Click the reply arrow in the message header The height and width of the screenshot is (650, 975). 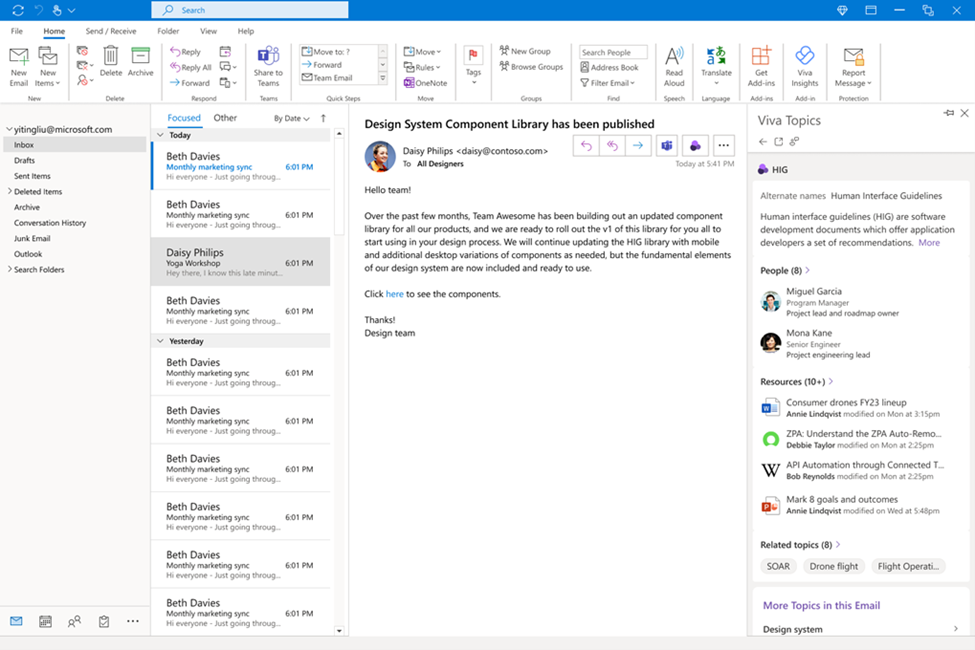pyautogui.click(x=586, y=146)
